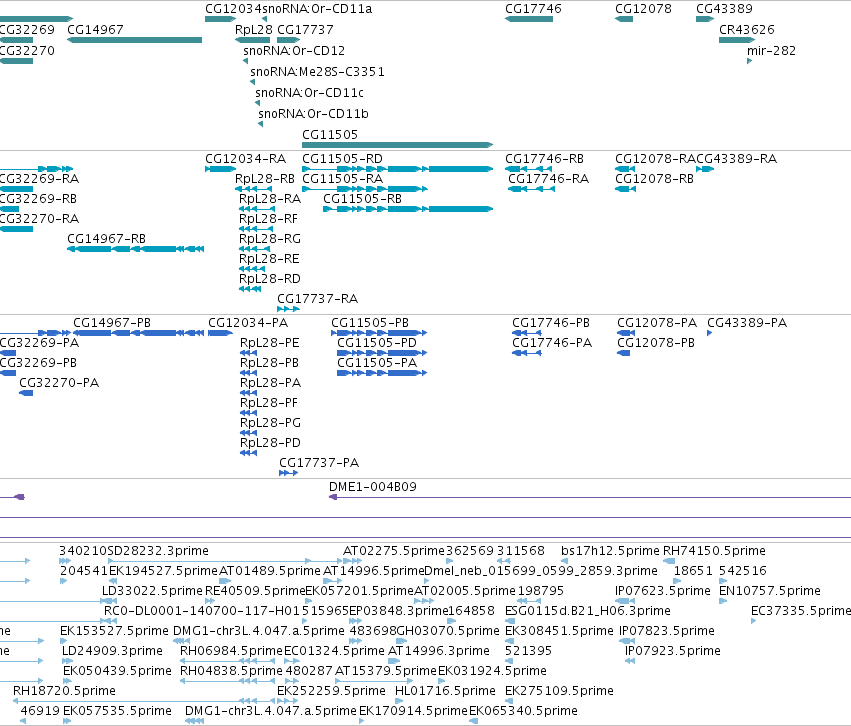851x726 pixels.
Task: Select the RH06984.5prime EST label
Action: pyautogui.click(x=231, y=651)
